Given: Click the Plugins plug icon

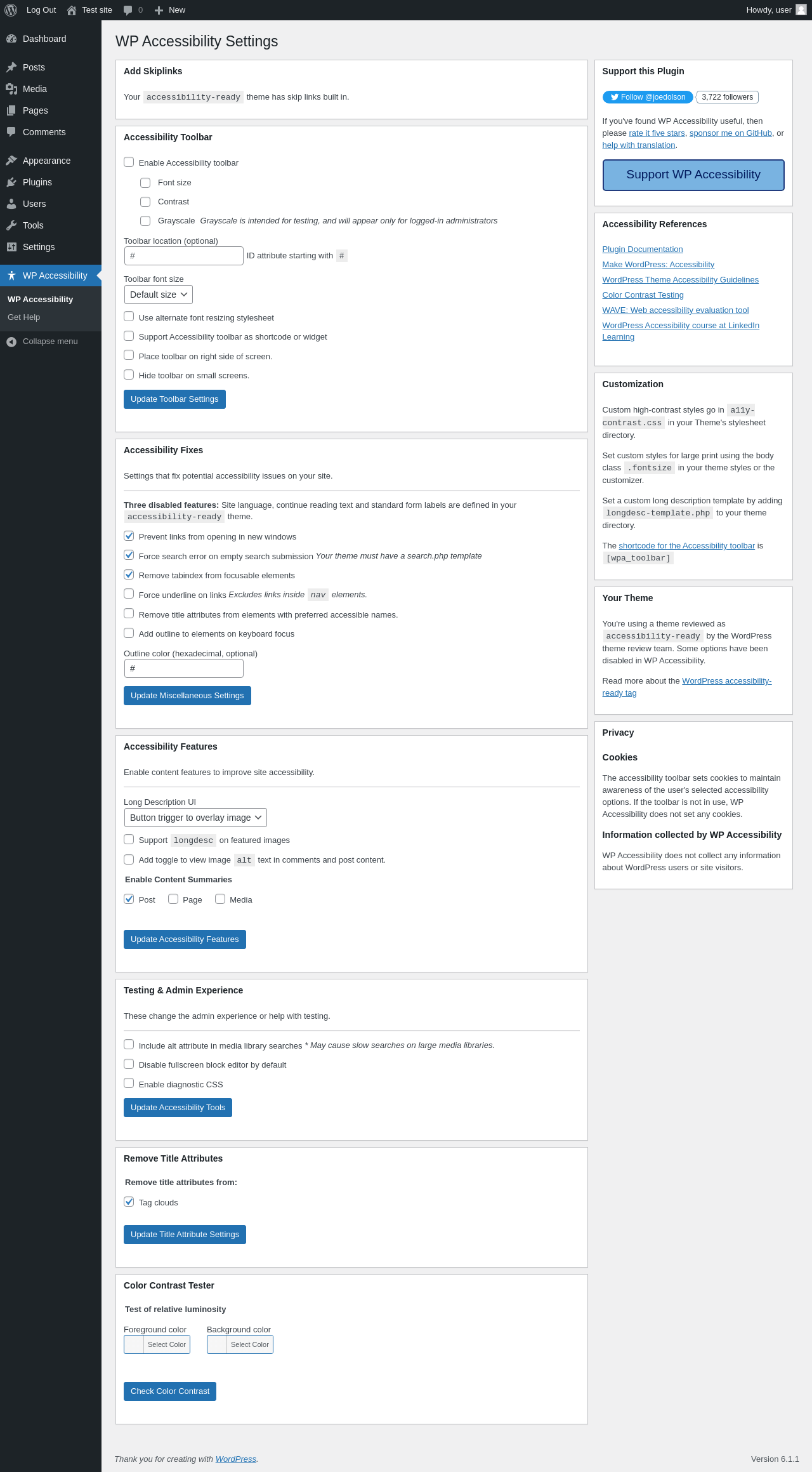Looking at the screenshot, I should (11, 182).
